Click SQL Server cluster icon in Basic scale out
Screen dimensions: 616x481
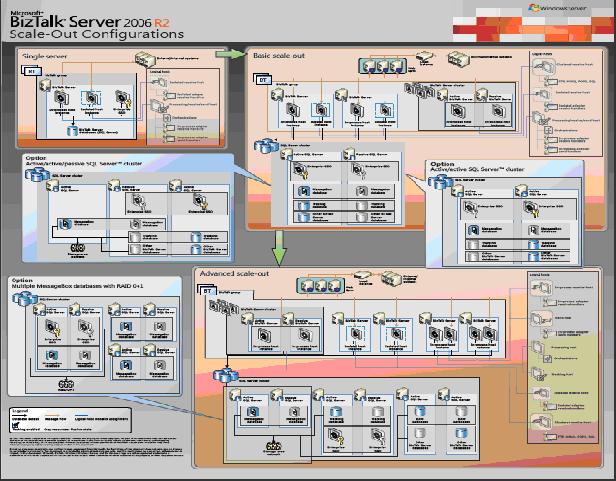(266, 145)
